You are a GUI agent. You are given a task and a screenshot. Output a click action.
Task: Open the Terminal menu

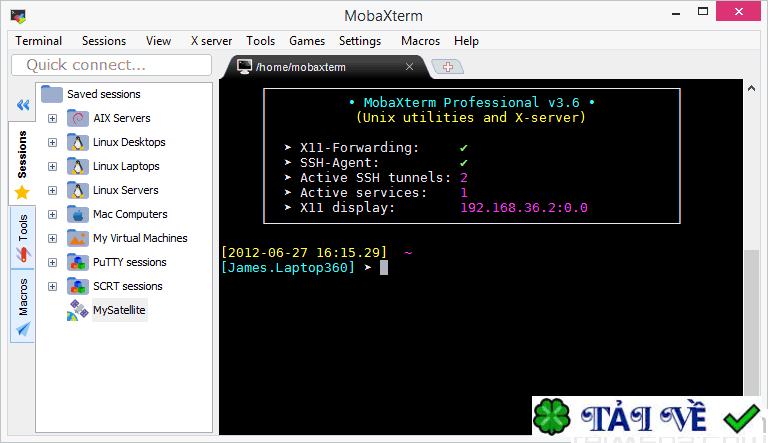point(39,41)
